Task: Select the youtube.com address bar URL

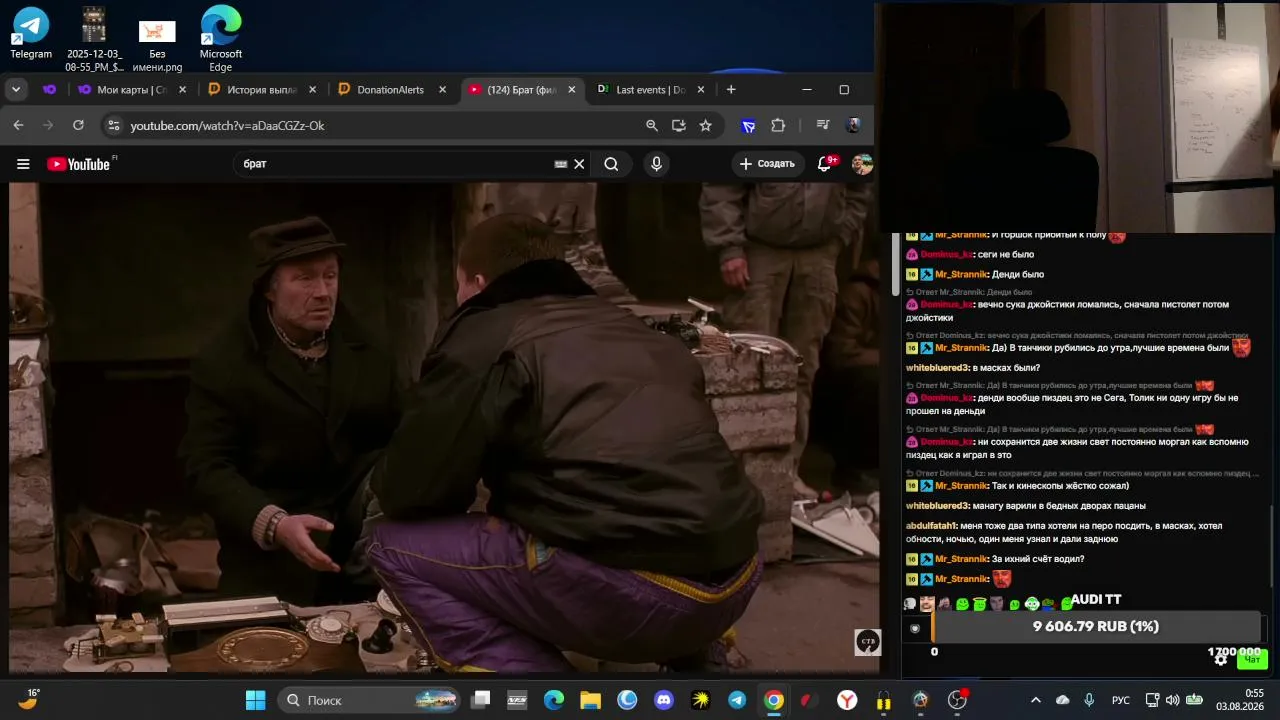Action: pos(227,125)
